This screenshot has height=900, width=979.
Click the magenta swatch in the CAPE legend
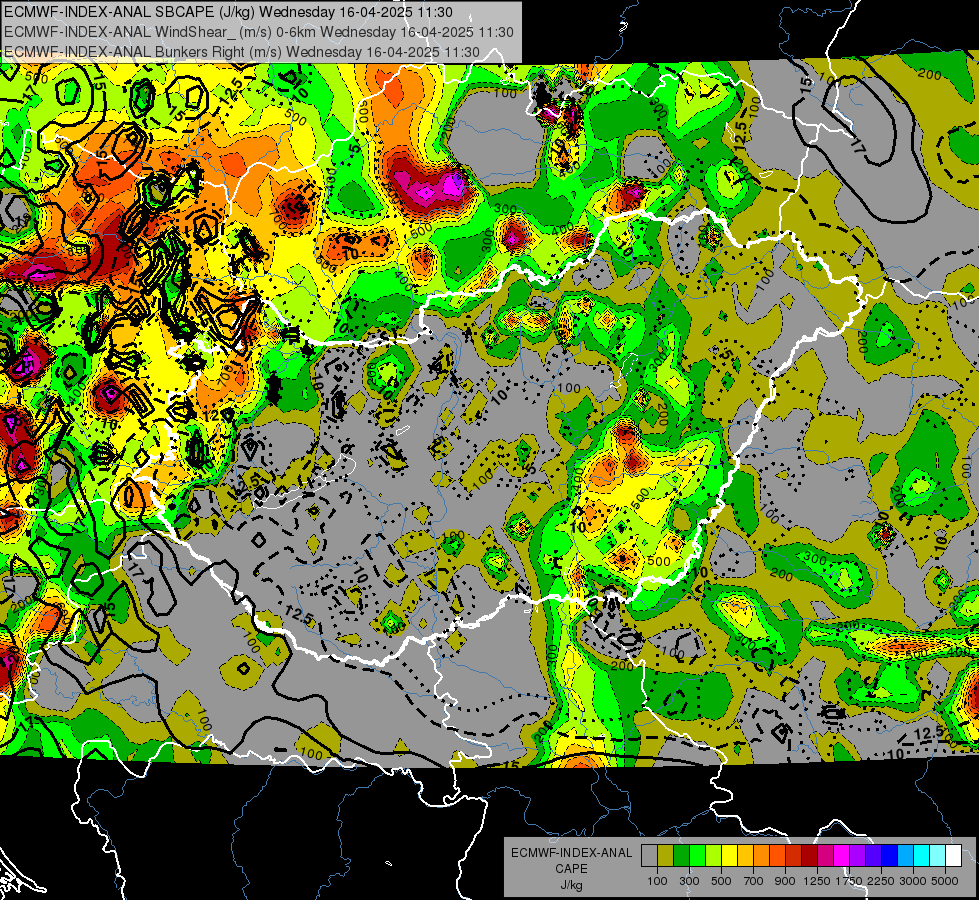click(x=842, y=856)
